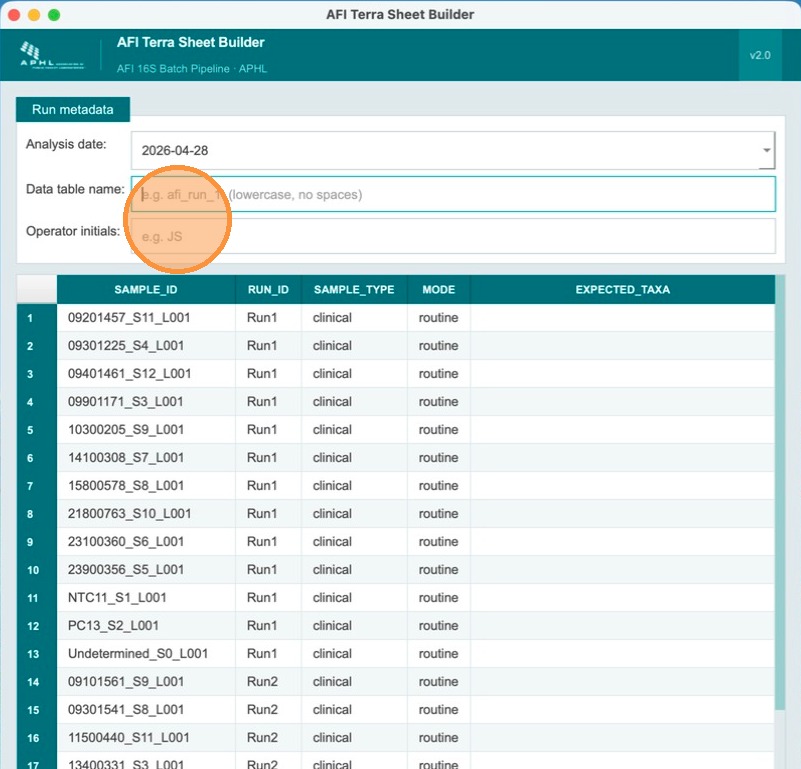Click clinical cell in Undetermined_S0_L001 row
This screenshot has height=769, width=801.
click(354, 654)
